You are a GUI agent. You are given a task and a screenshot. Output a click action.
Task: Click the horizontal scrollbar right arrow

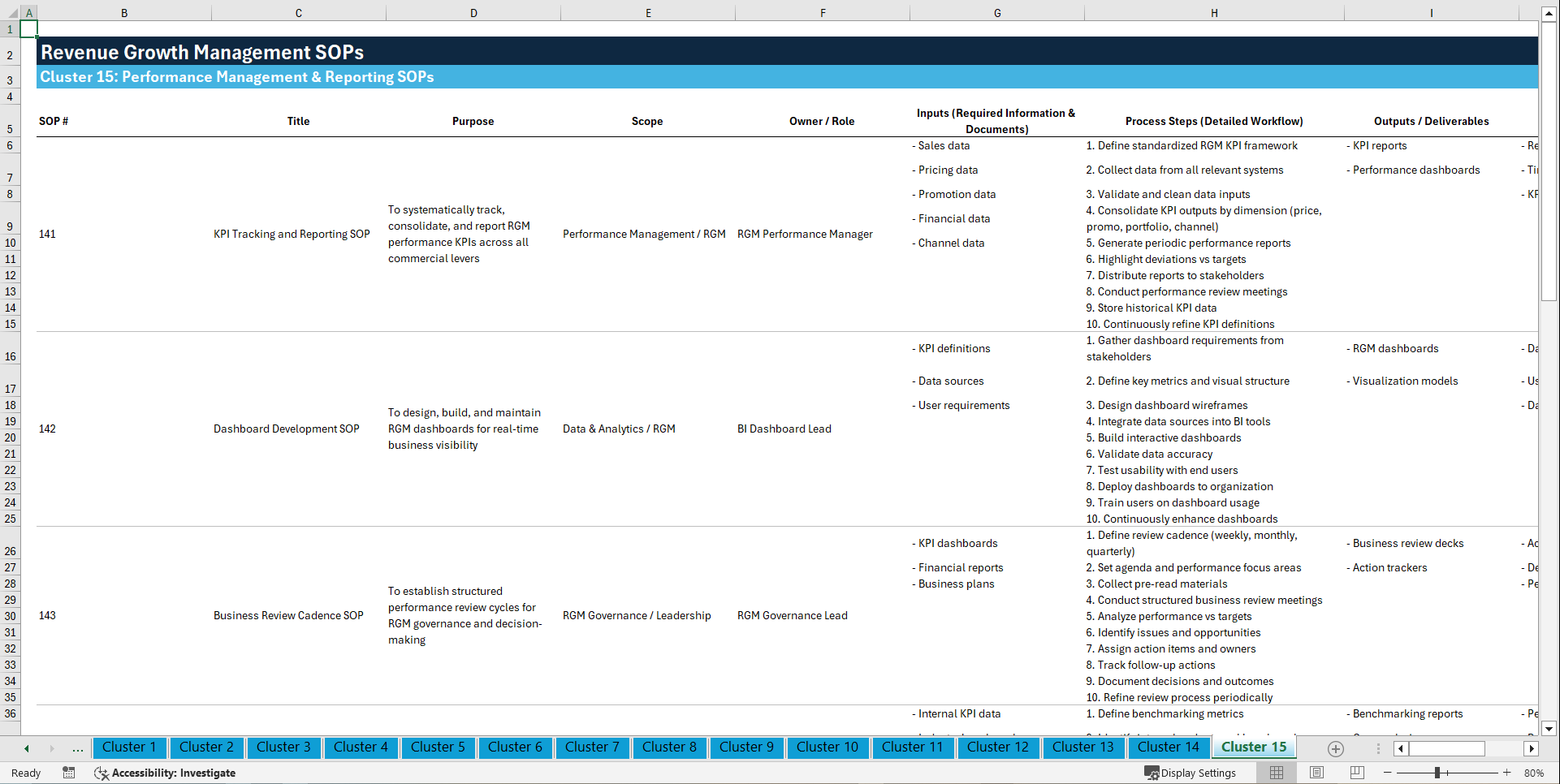[x=1532, y=748]
